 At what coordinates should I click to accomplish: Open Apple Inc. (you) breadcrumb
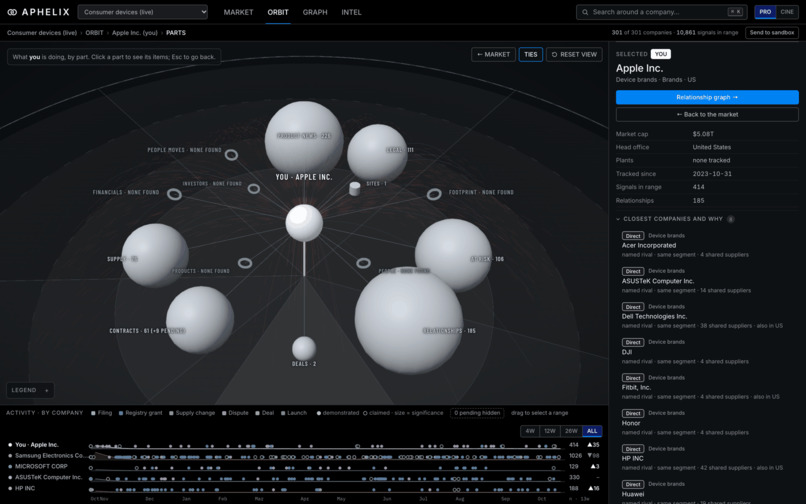pyautogui.click(x=135, y=32)
